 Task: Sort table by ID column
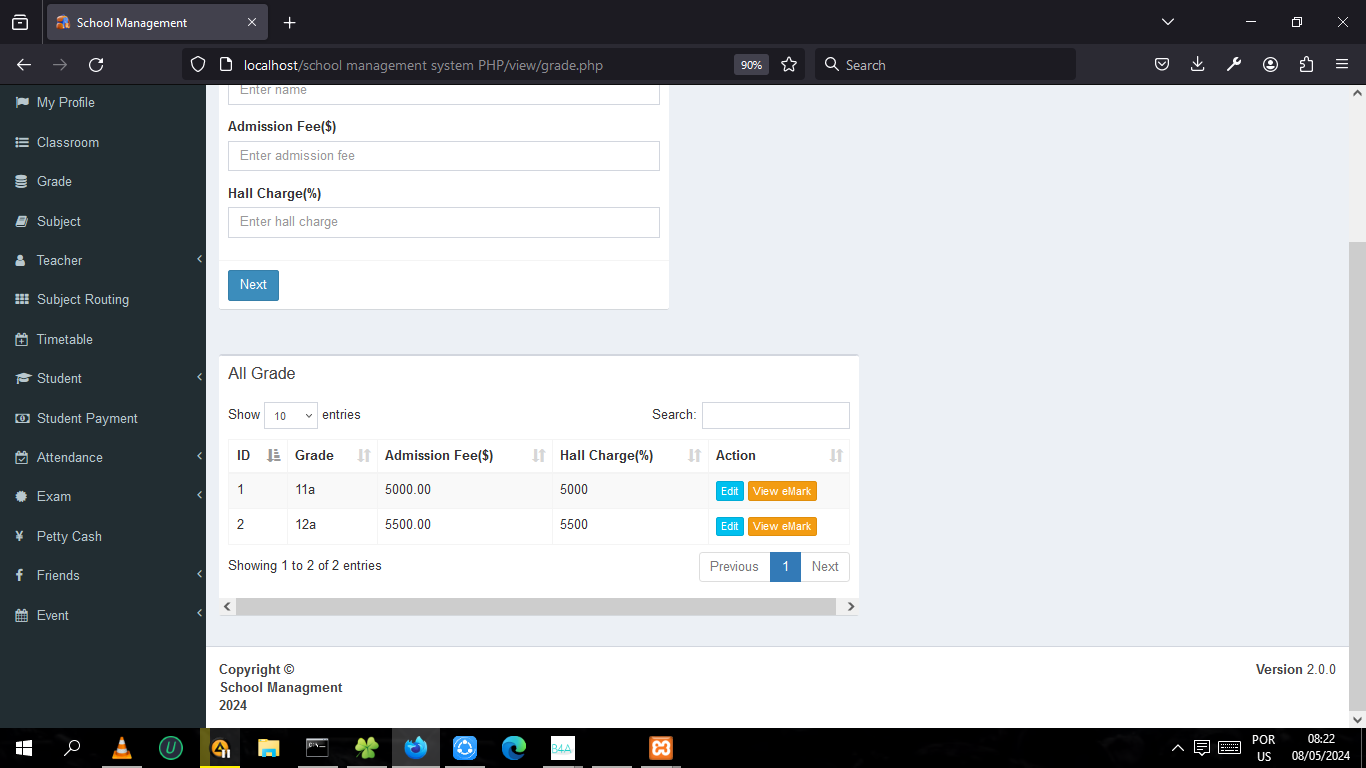coord(258,456)
